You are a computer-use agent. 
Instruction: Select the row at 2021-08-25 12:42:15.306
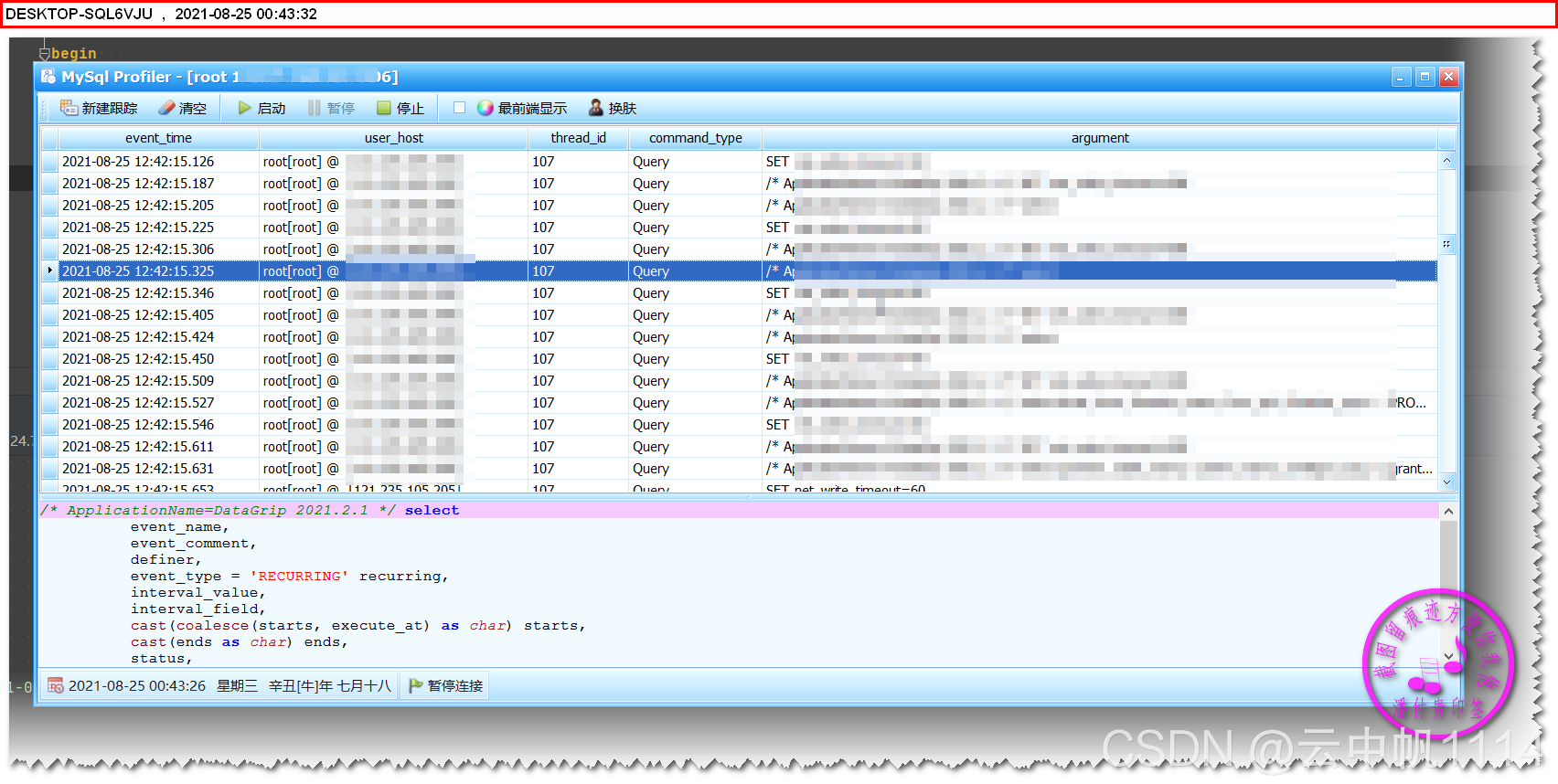pyautogui.click(x=739, y=249)
